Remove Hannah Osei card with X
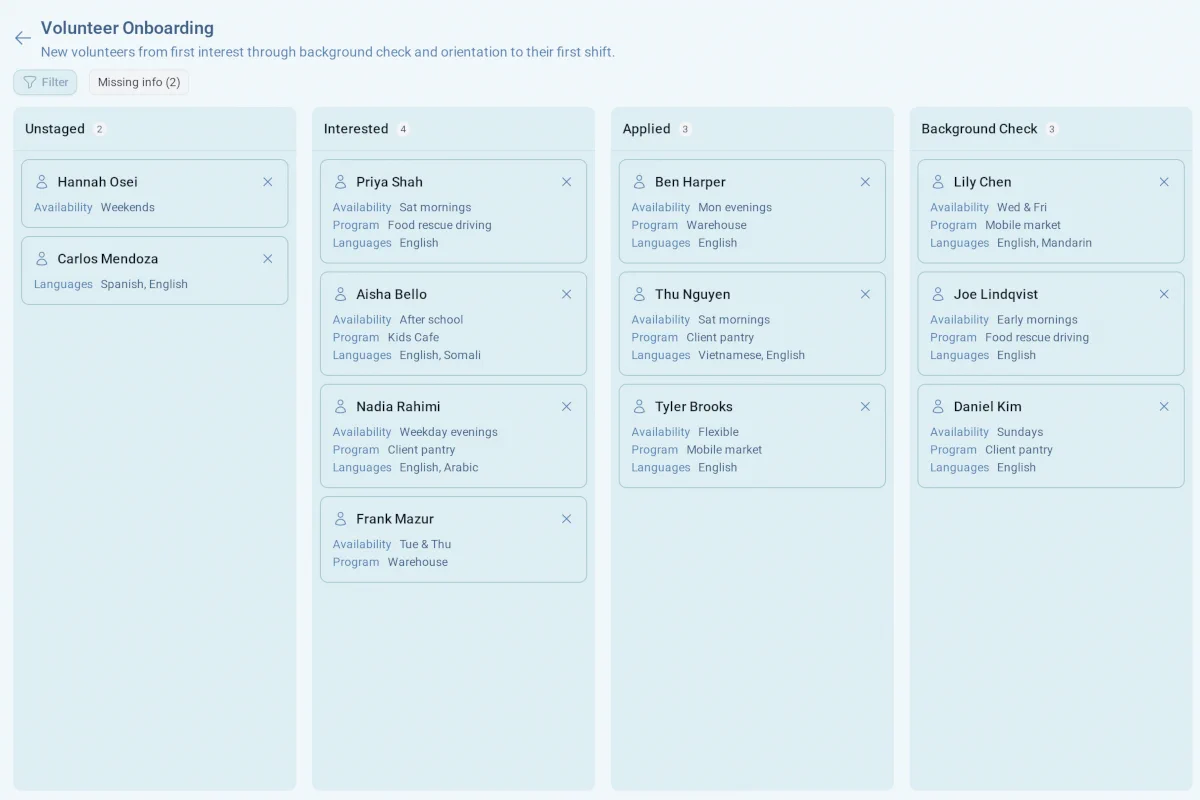Screen dimensions: 1200x800 [268, 182]
